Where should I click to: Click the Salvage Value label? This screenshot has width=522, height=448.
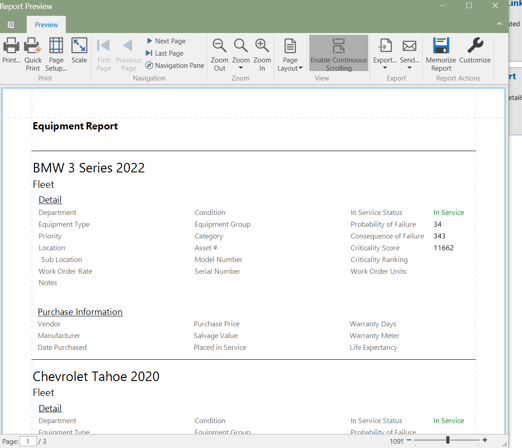click(x=216, y=336)
